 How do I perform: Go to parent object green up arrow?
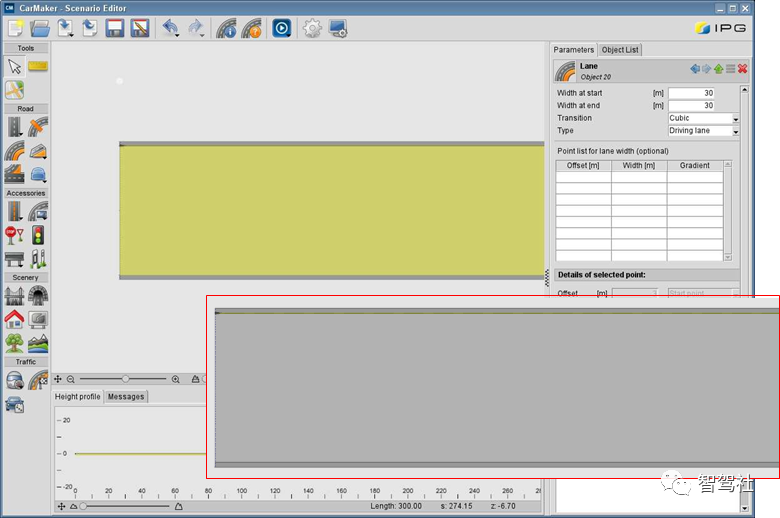pos(718,69)
